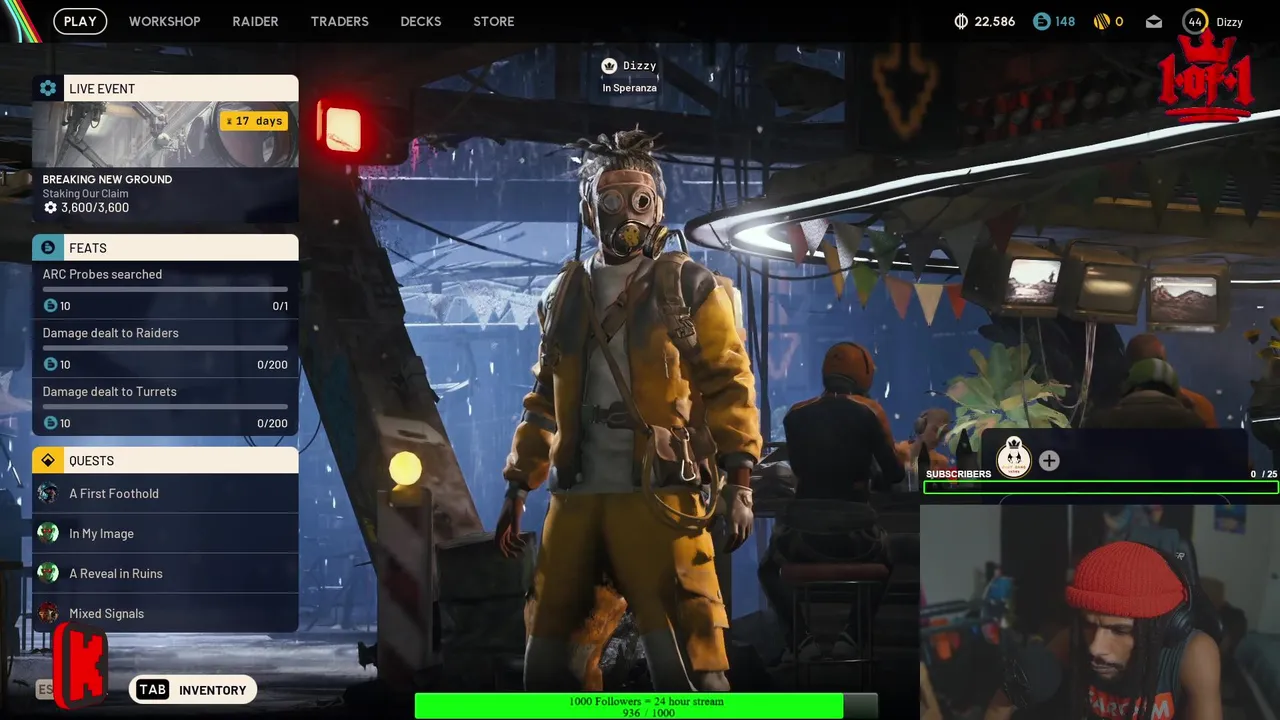Click the In Speranza status text
1280x720 pixels.
[629, 88]
